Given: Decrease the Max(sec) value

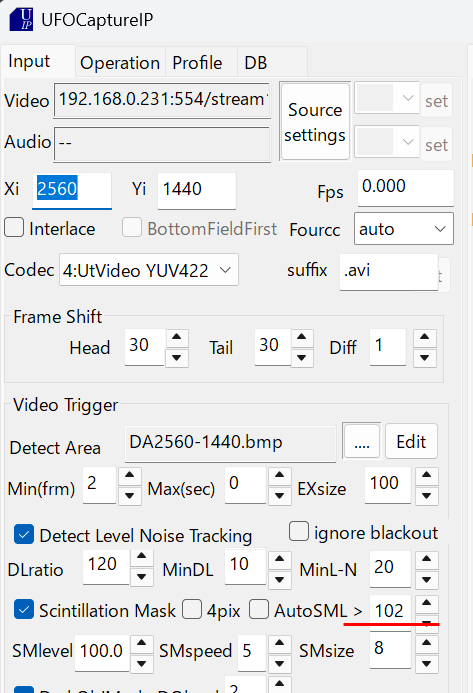Looking at the screenshot, I should pos(279,495).
